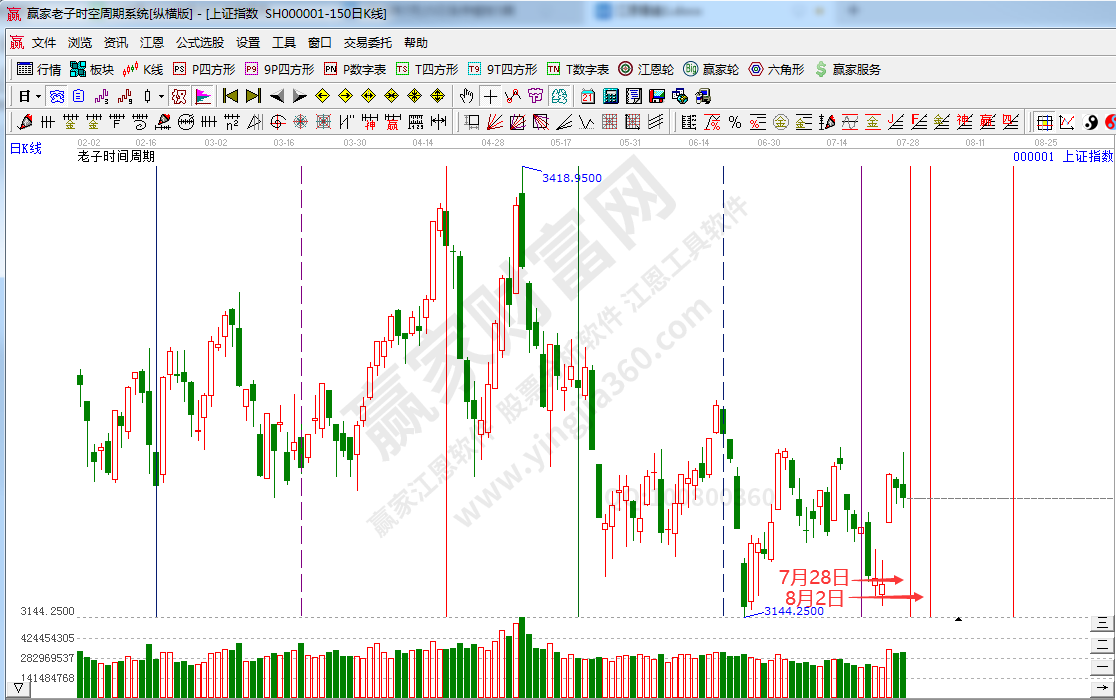Viewport: 1116px width, 700px height.
Task: Open the calculator icon in toolbar
Action: (x=610, y=96)
